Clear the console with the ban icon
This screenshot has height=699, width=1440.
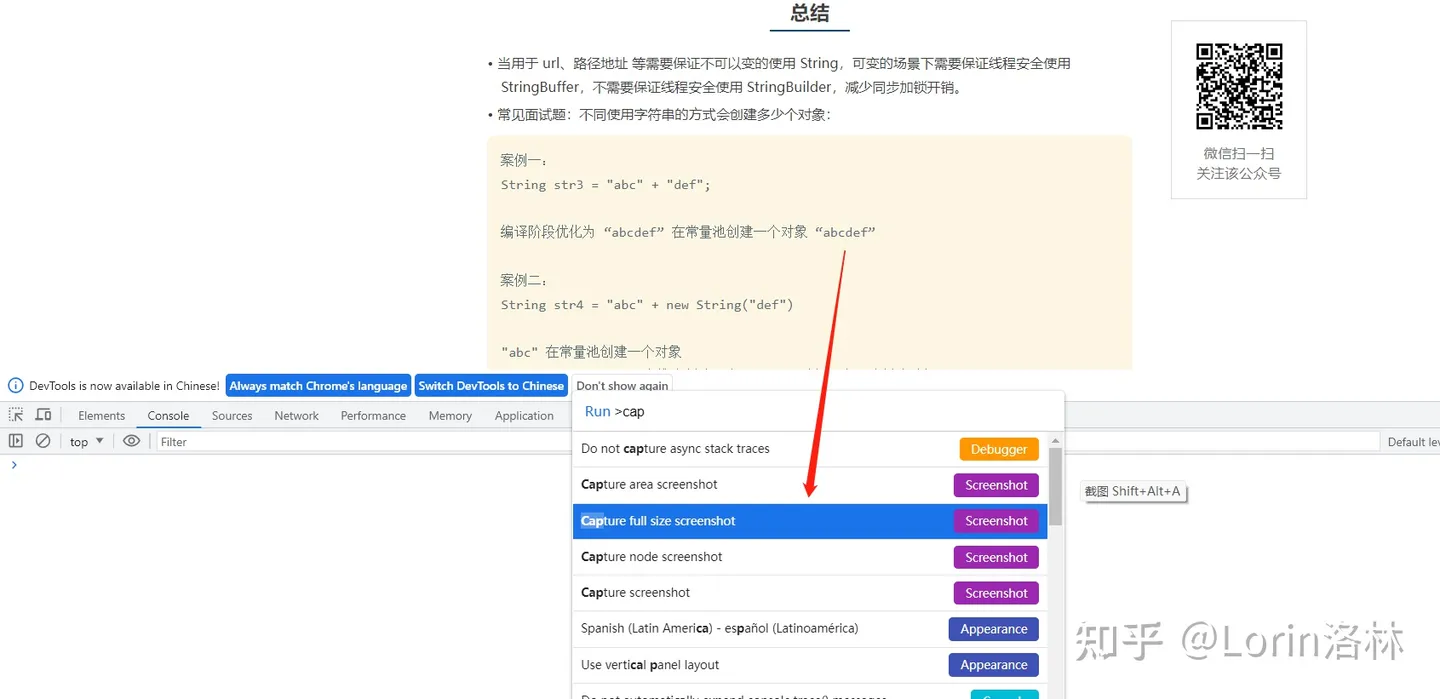43,441
